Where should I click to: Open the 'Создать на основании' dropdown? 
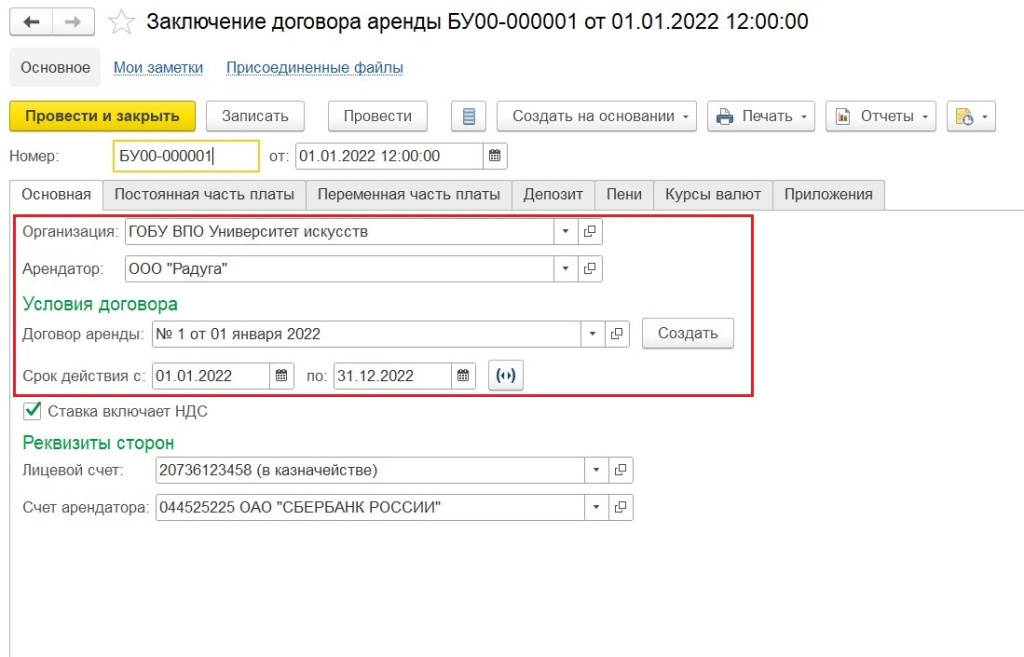tap(596, 116)
